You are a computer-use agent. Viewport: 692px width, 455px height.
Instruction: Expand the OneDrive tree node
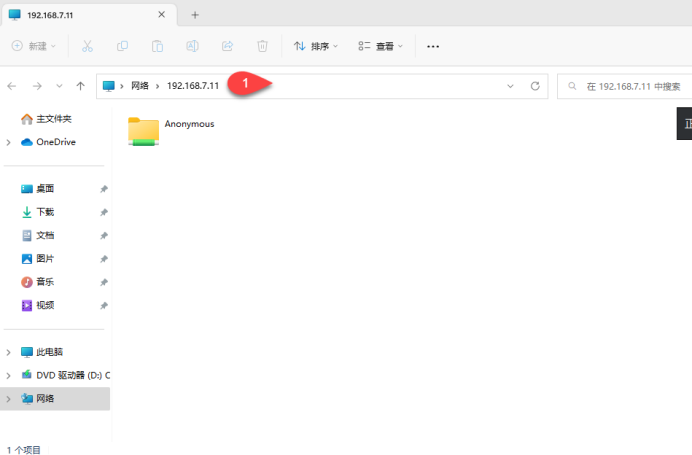coord(9,142)
